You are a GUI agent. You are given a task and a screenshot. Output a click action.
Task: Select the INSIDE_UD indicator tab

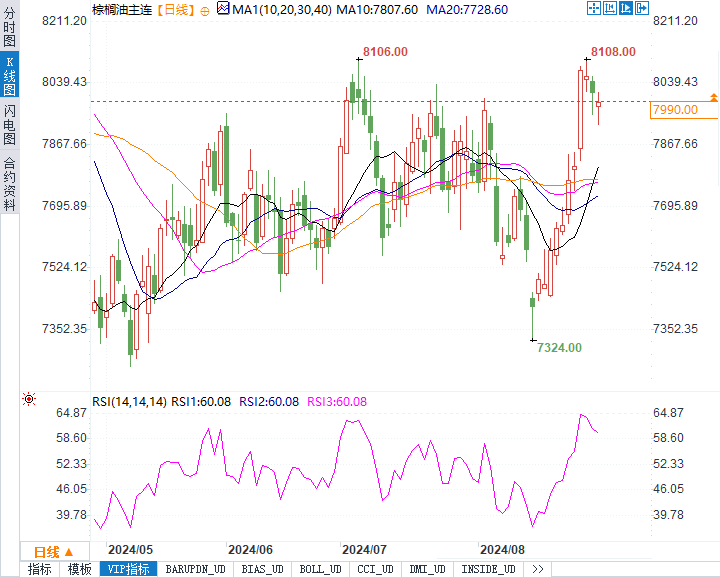488,569
